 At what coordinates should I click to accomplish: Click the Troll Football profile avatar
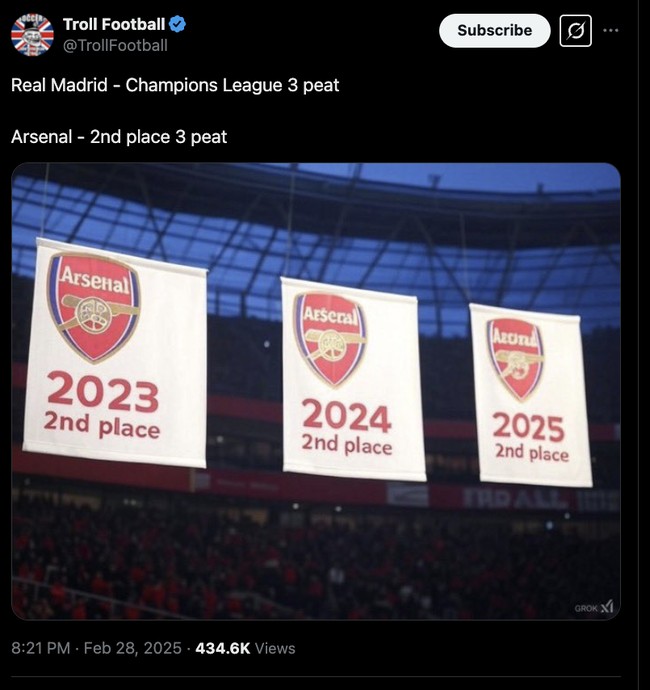click(x=32, y=34)
